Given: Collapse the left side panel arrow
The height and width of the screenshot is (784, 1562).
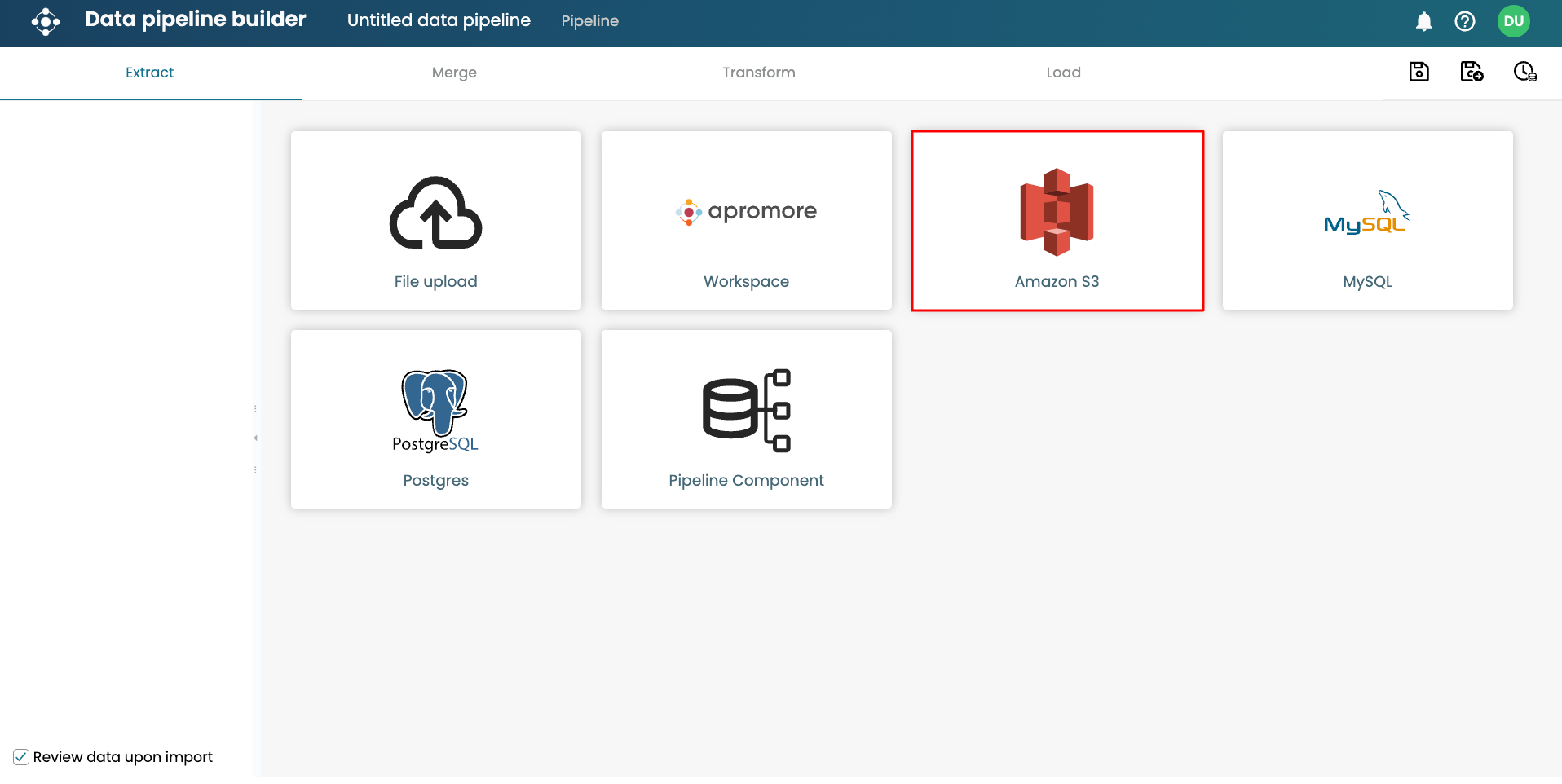Looking at the screenshot, I should 255,438.
